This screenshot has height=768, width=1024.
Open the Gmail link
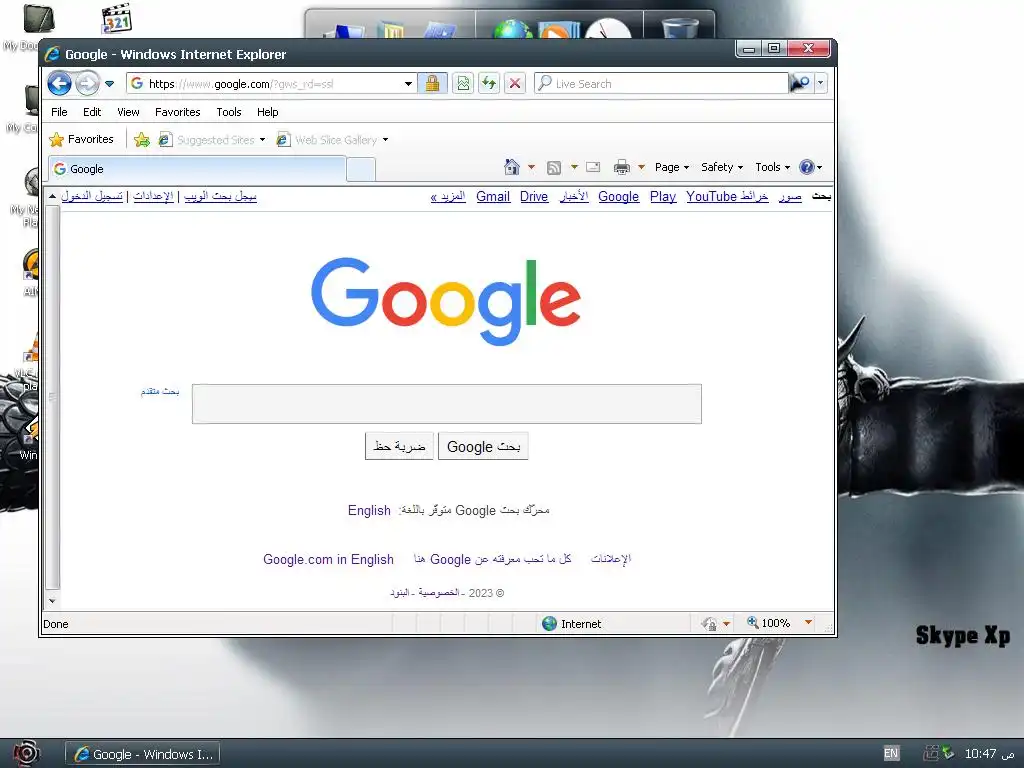493,197
